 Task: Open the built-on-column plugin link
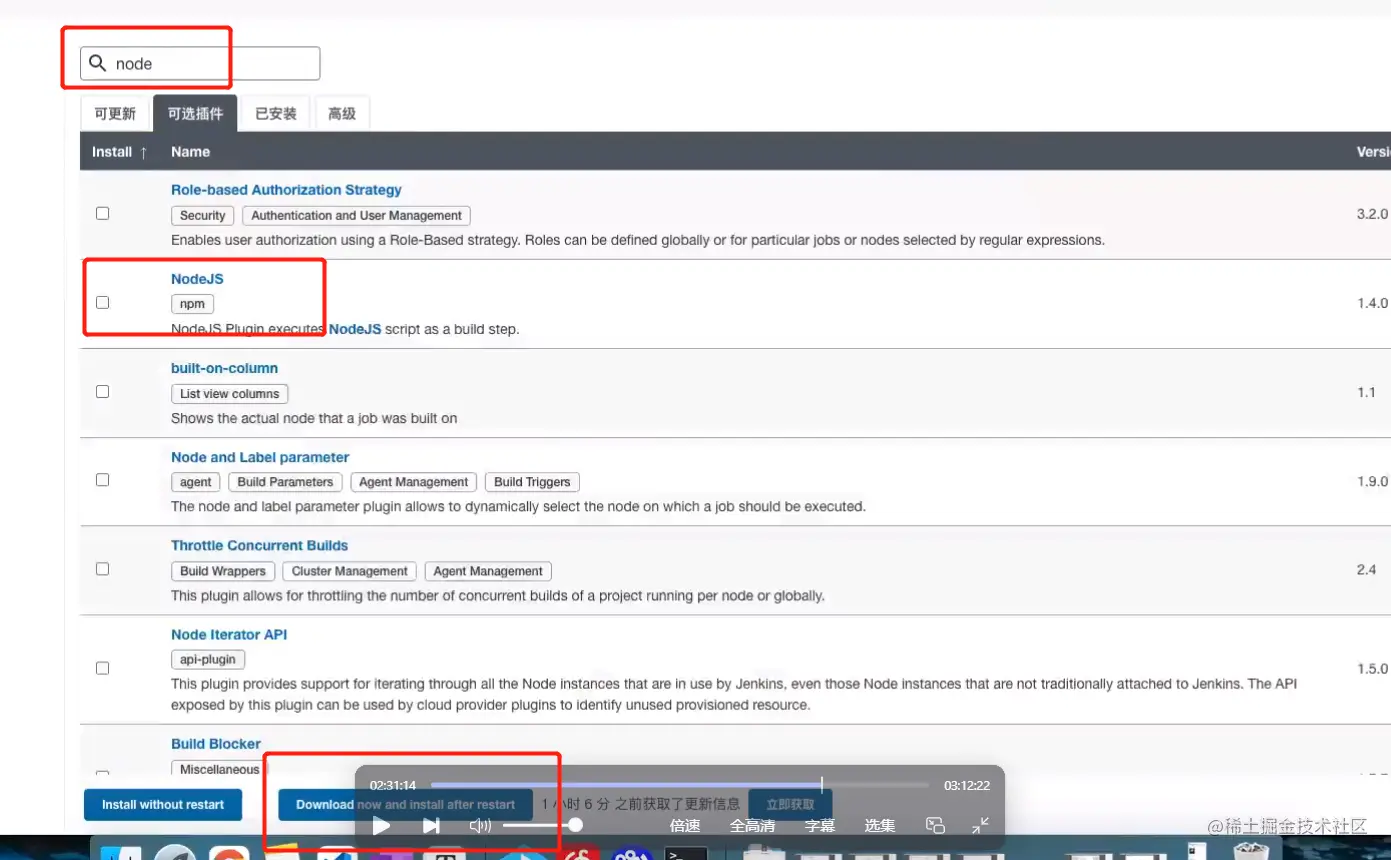pyautogui.click(x=224, y=368)
